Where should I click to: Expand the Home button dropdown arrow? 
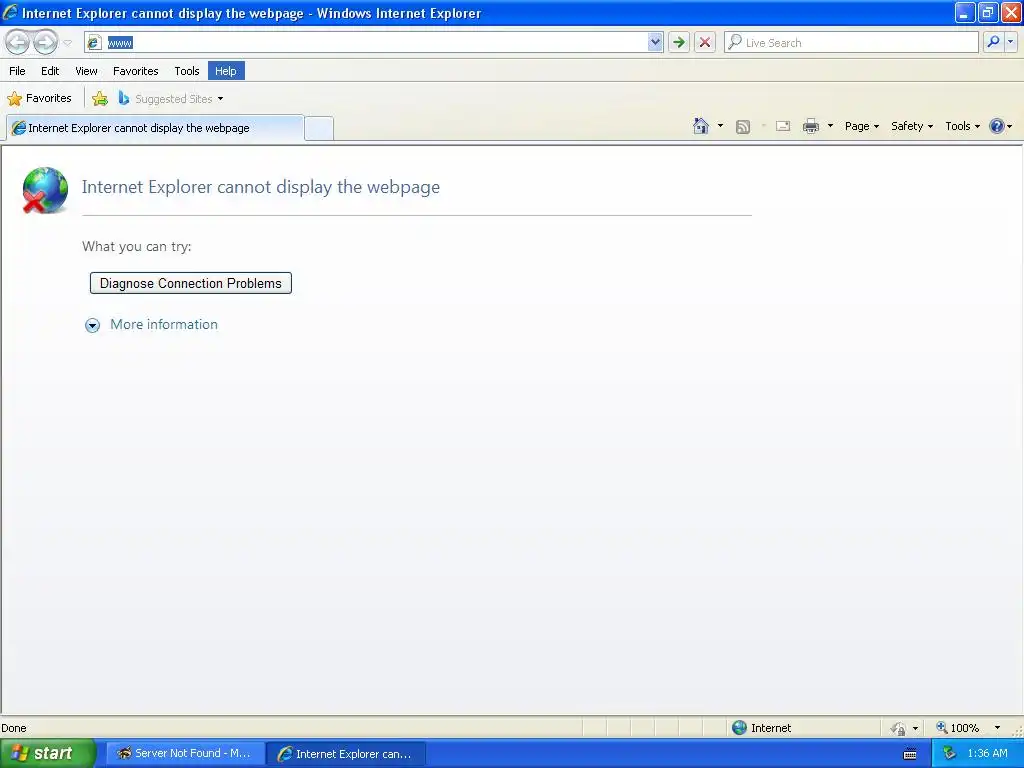click(x=720, y=126)
